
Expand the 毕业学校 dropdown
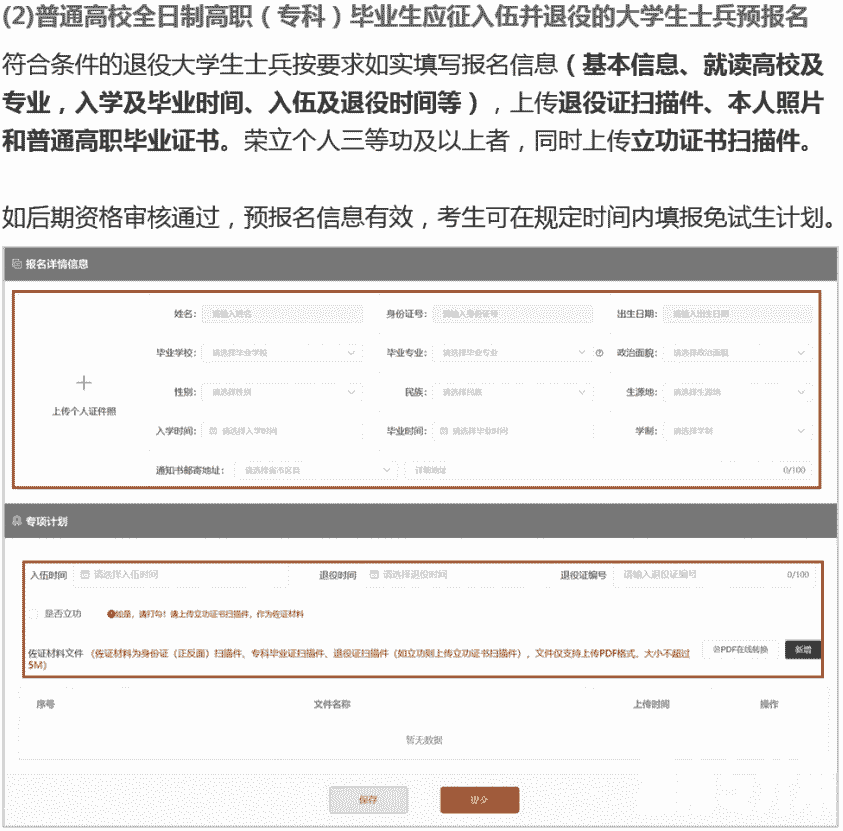tap(281, 353)
